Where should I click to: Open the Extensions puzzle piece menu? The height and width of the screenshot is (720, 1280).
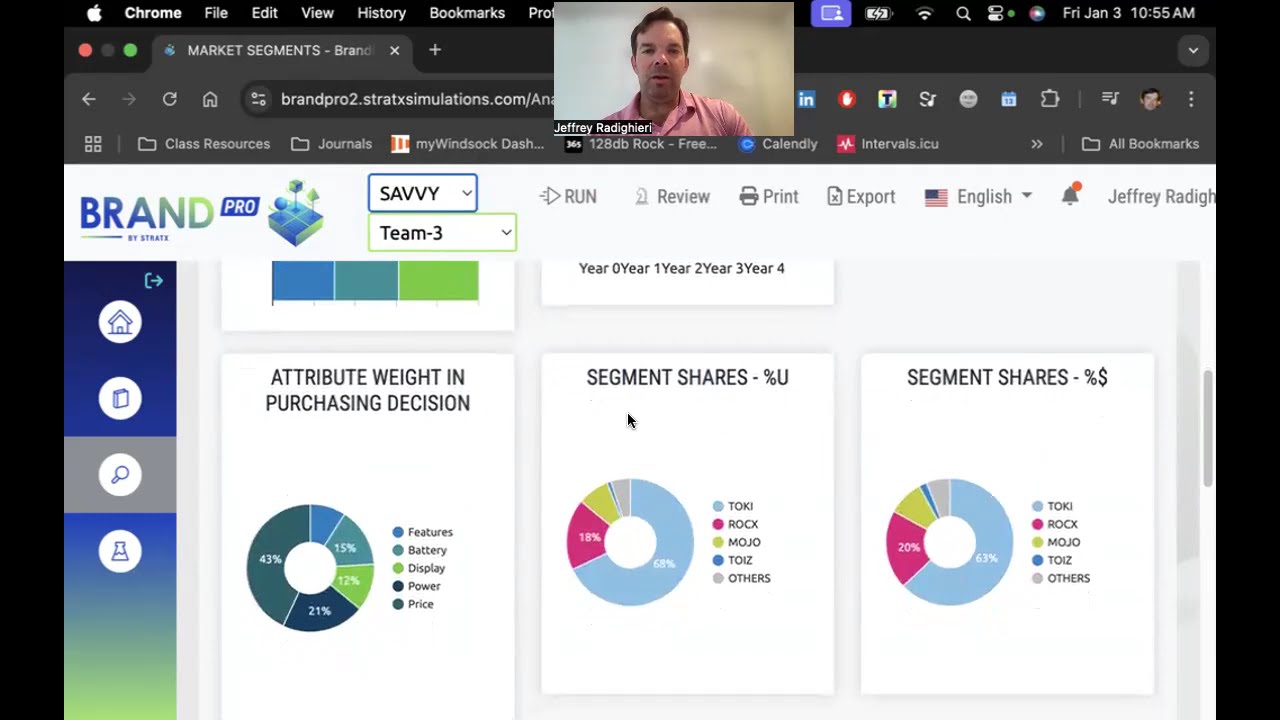[1049, 99]
